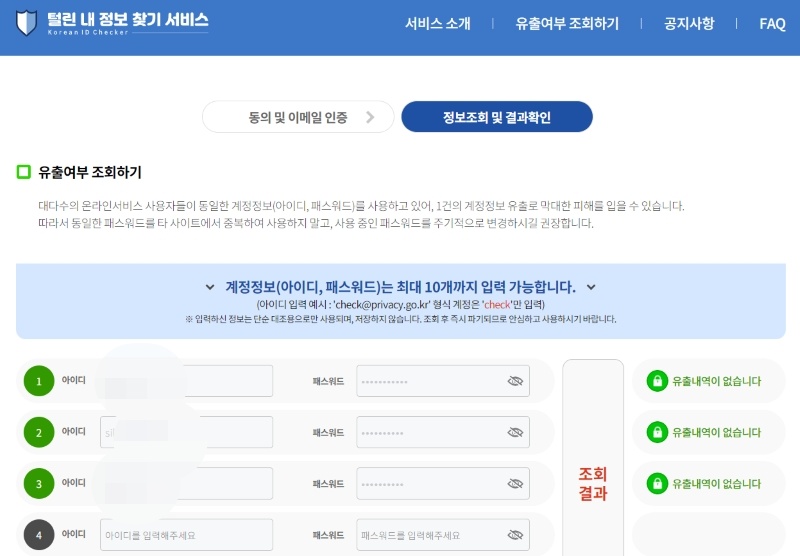Click the 계정정보(아이디, 패스워드)는 최대 10개까지 notice title
This screenshot has width=800, height=556.
tap(401, 287)
